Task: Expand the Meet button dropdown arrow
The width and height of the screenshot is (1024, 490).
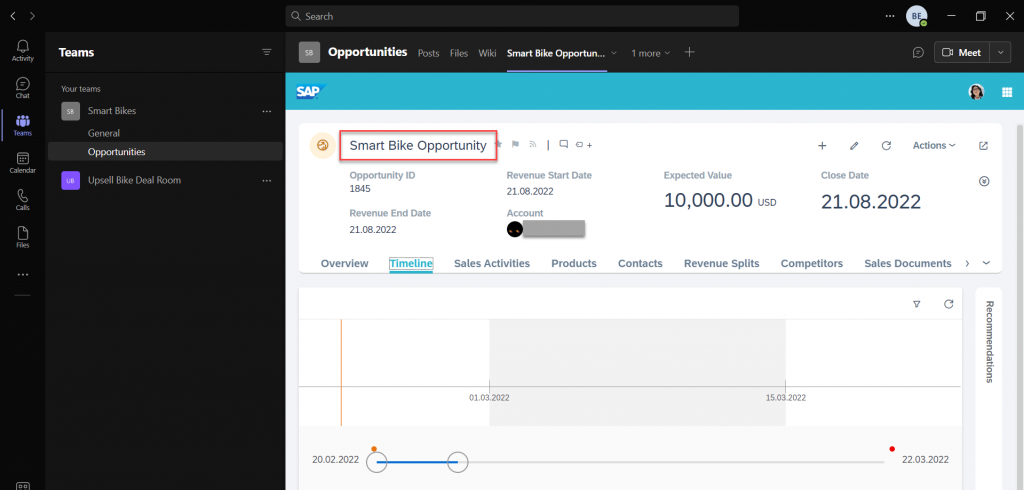Action: coord(1001,53)
